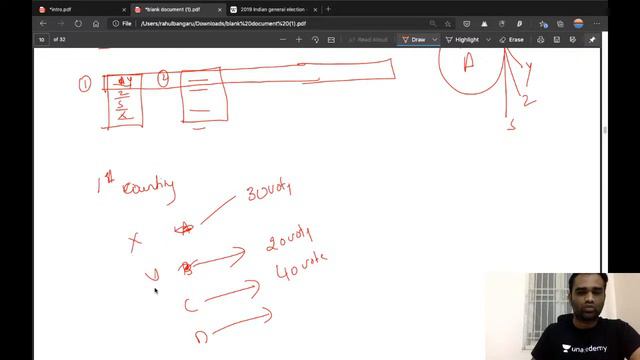Zoom in on the PDF
This screenshot has width=640, height=360.
(x=299, y=40)
